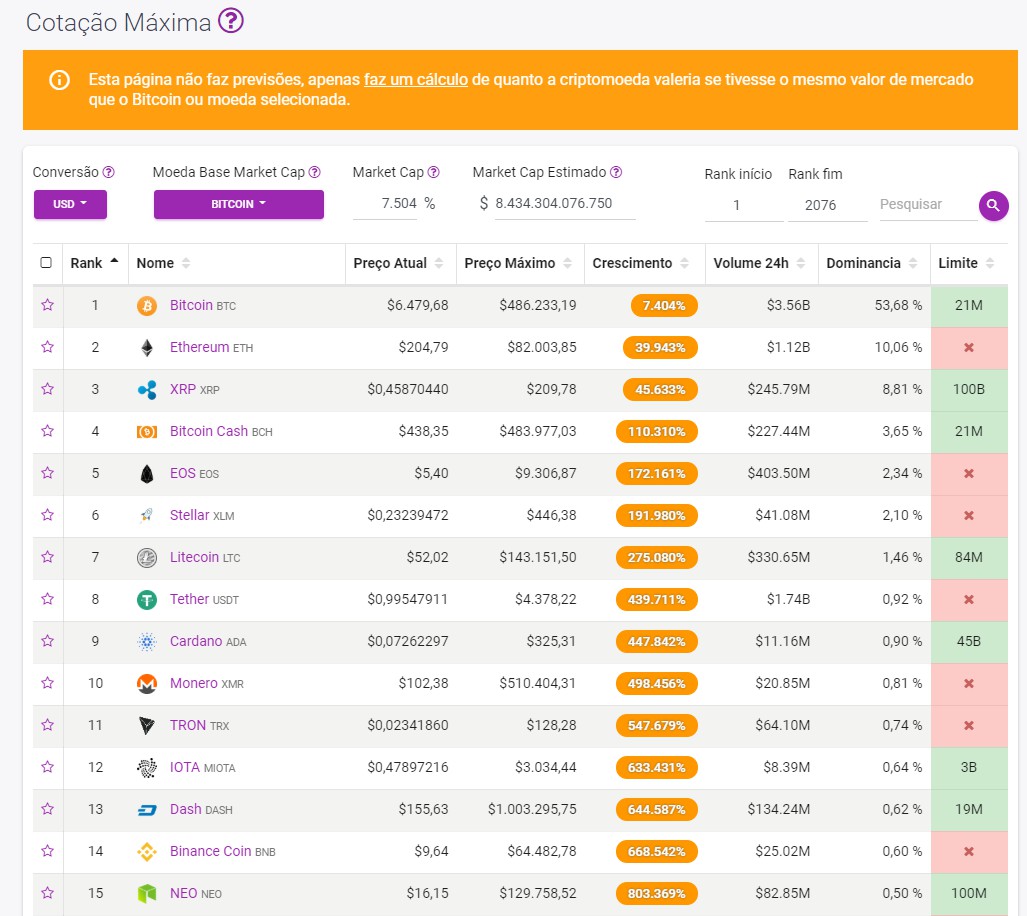The width and height of the screenshot is (1027, 916).
Task: Sort by Preço Atual column
Action: [x=401, y=263]
